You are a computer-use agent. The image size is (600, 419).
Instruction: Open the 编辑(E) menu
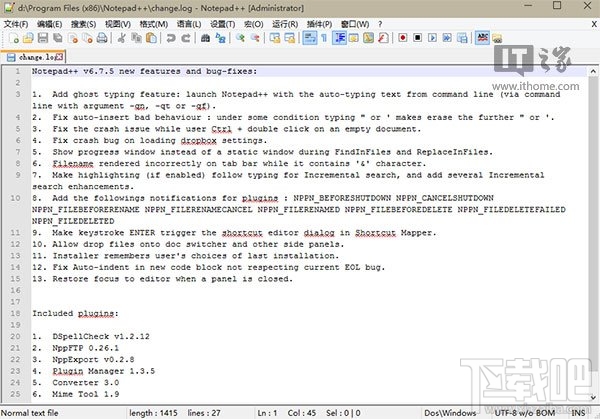coord(49,24)
